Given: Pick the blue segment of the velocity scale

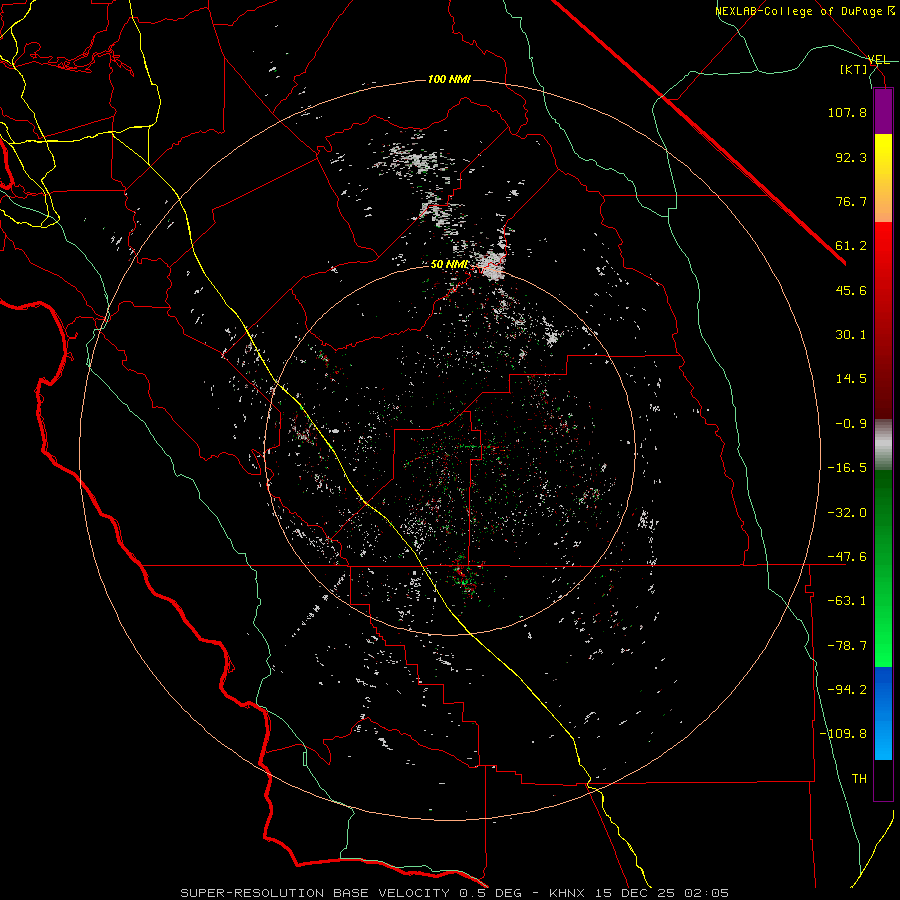Looking at the screenshot, I should click(883, 713).
